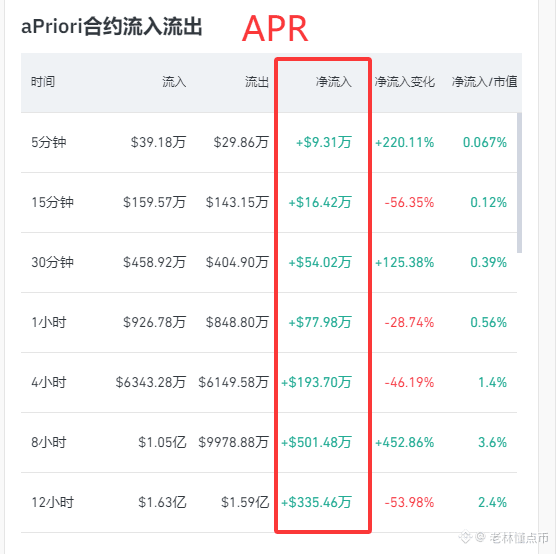The width and height of the screenshot is (556, 554).
Task: Click the change value -56.35%
Action: tap(410, 202)
